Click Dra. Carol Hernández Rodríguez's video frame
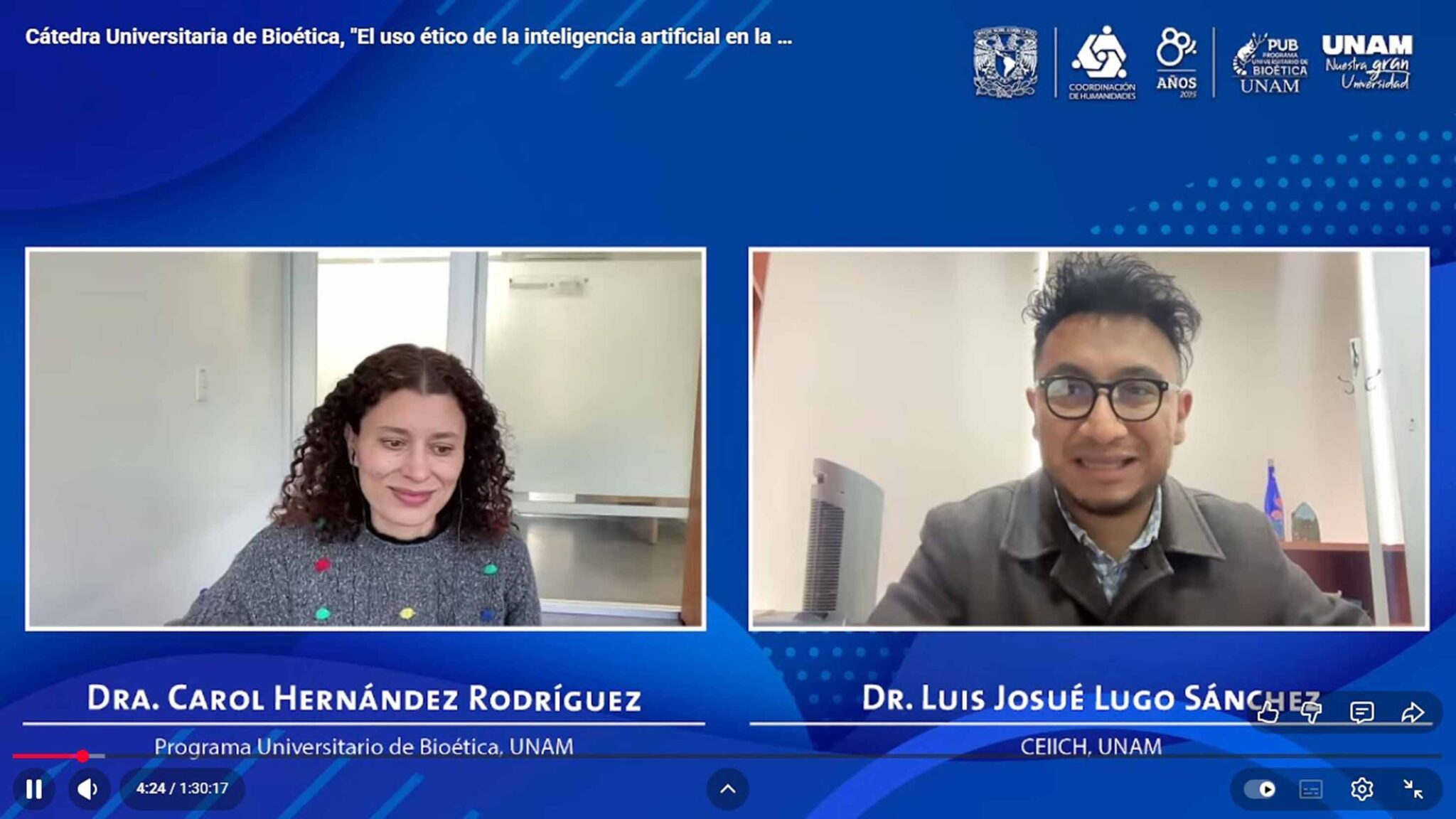The height and width of the screenshot is (819, 1456). 365,439
